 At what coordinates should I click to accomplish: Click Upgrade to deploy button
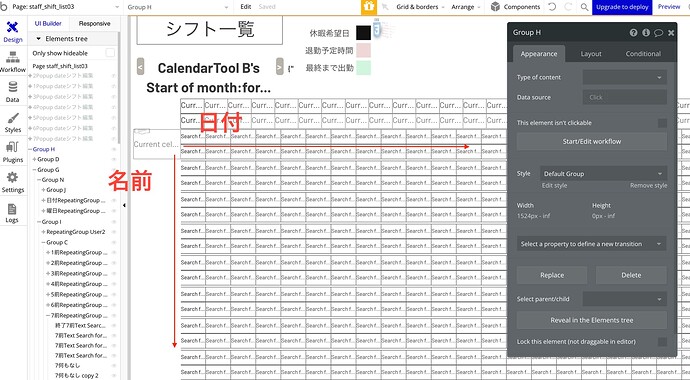click(x=622, y=7)
